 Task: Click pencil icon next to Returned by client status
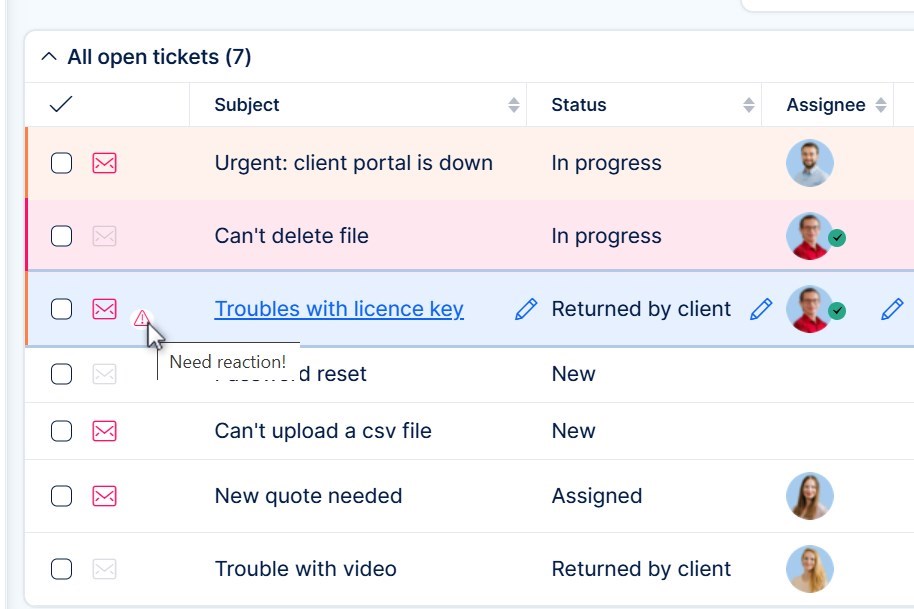pyautogui.click(x=760, y=310)
